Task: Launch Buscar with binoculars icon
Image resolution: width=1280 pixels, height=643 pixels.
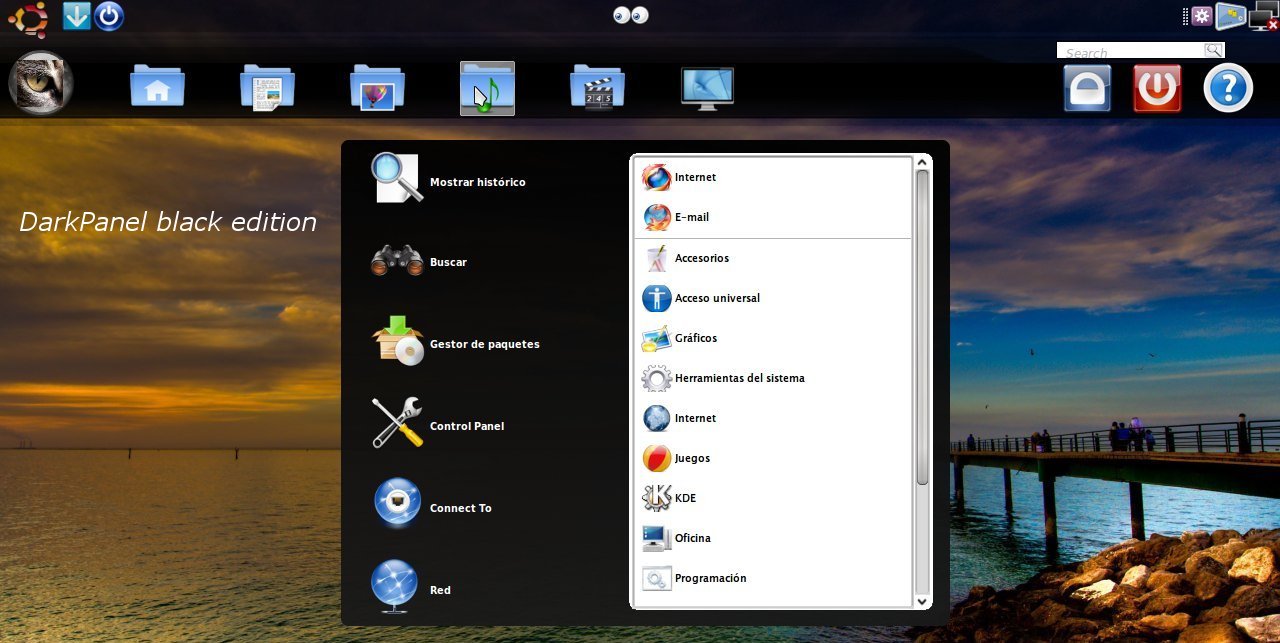Action: pos(419,262)
